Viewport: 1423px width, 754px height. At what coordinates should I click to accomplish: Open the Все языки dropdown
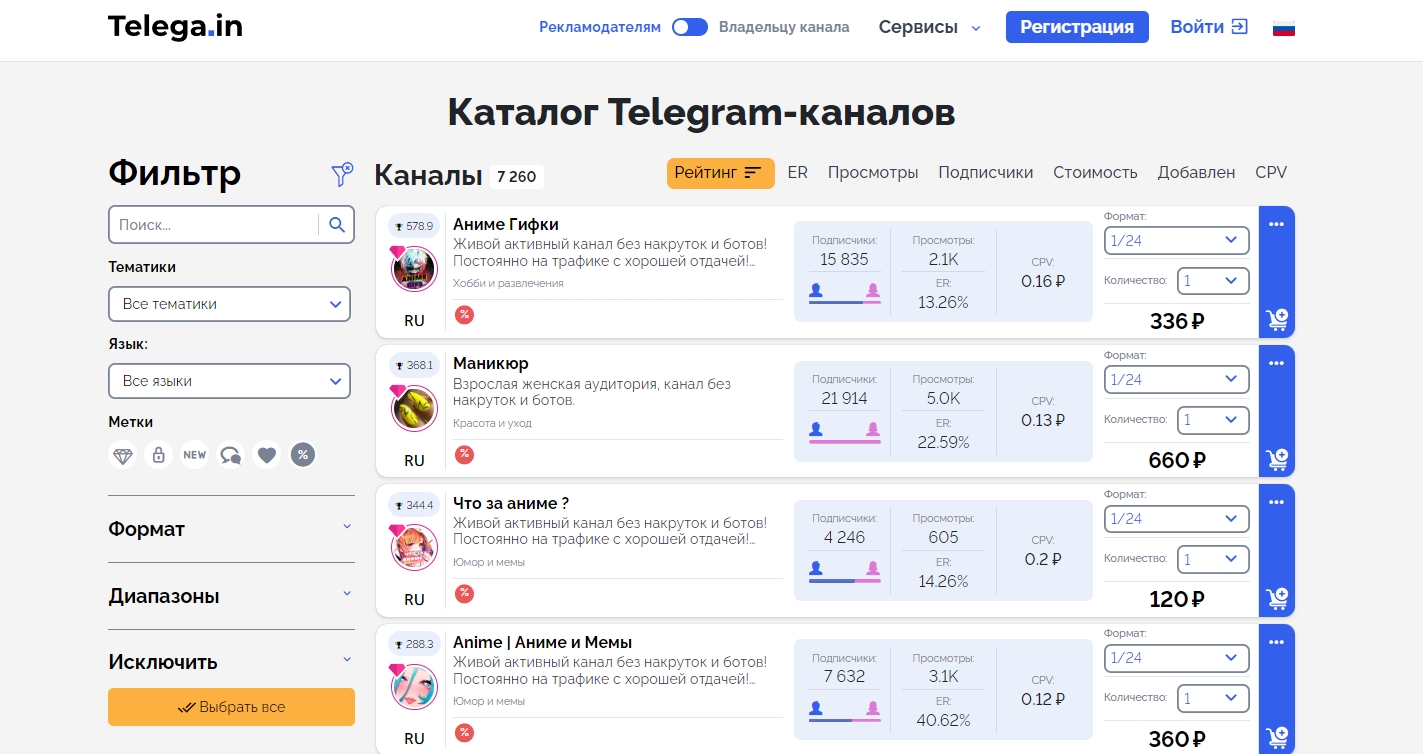[229, 380]
